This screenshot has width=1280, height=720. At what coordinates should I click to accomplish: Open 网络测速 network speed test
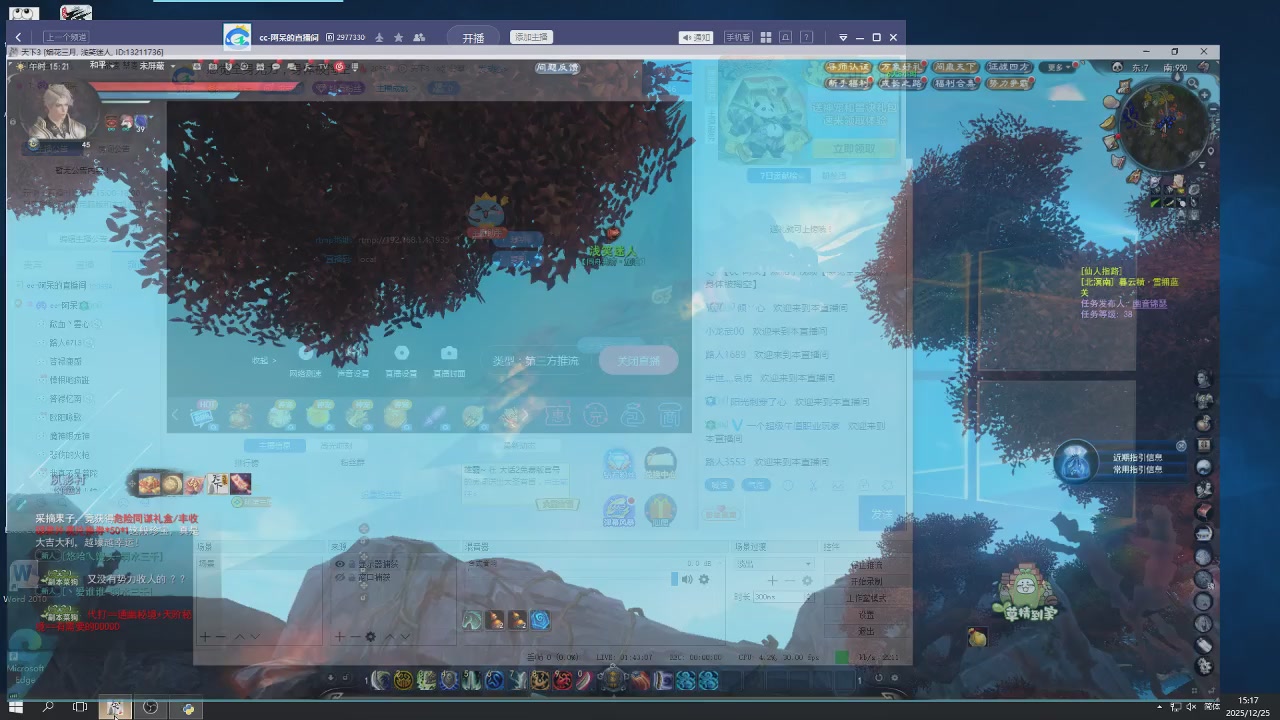pyautogui.click(x=305, y=361)
